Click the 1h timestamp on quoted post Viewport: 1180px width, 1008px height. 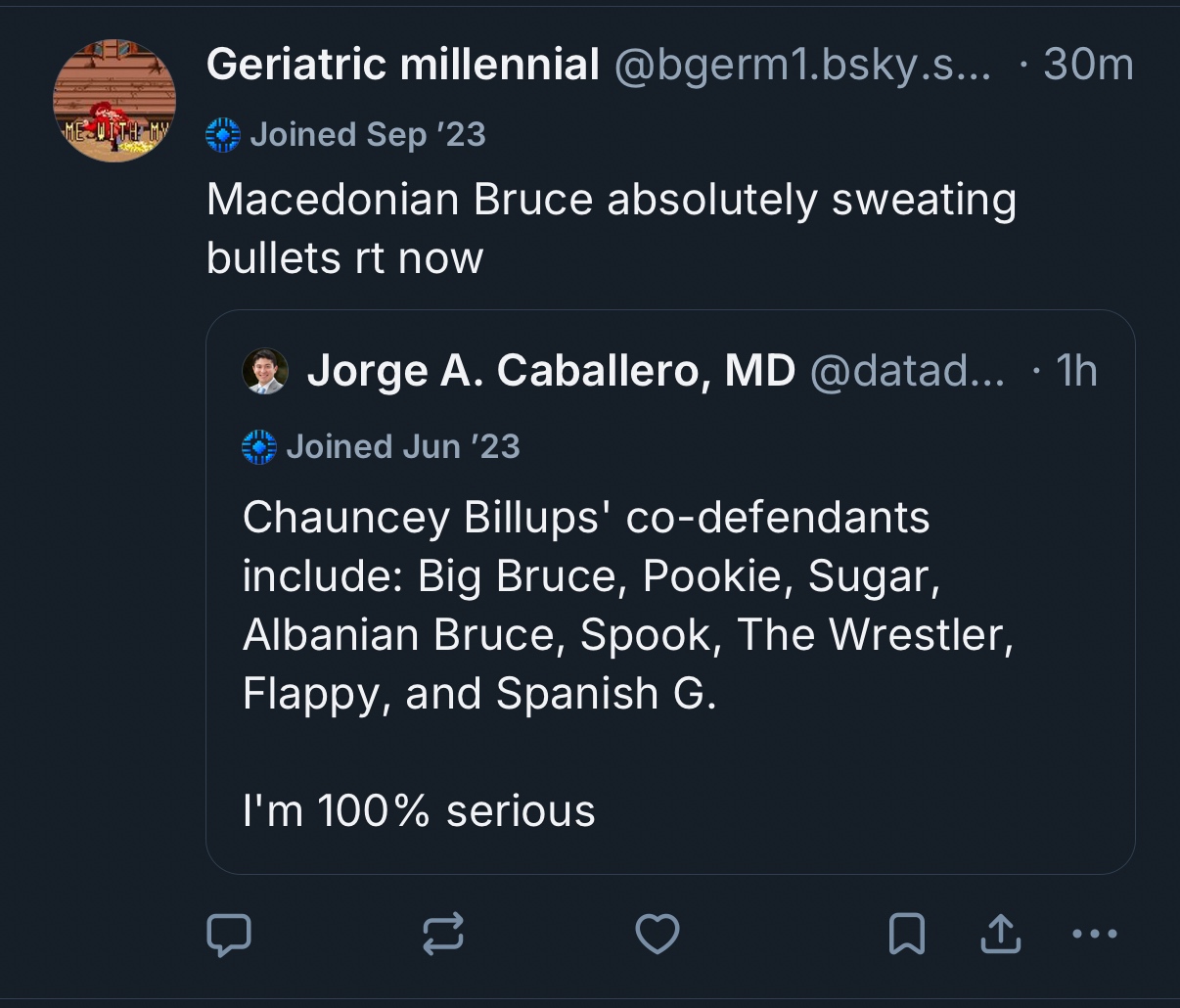click(x=1076, y=371)
